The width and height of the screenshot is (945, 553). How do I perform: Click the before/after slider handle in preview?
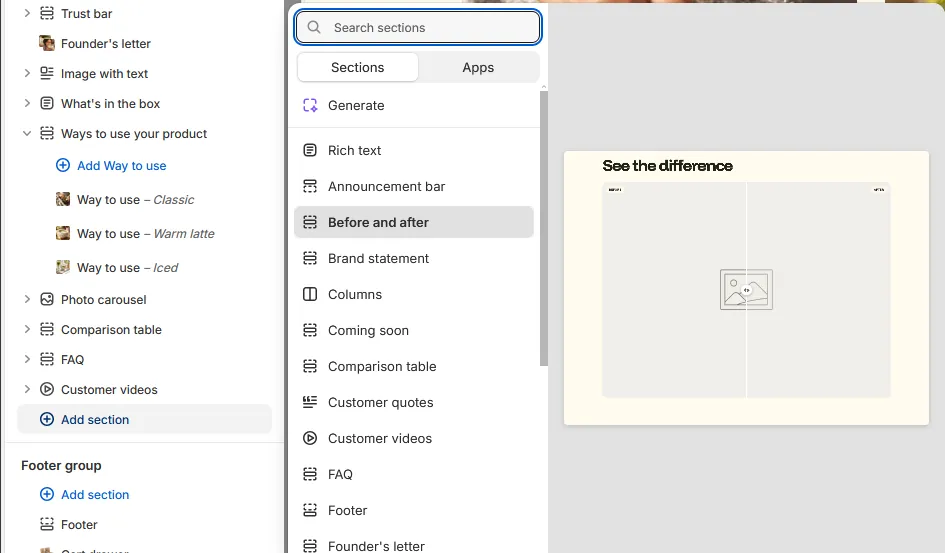tap(747, 290)
